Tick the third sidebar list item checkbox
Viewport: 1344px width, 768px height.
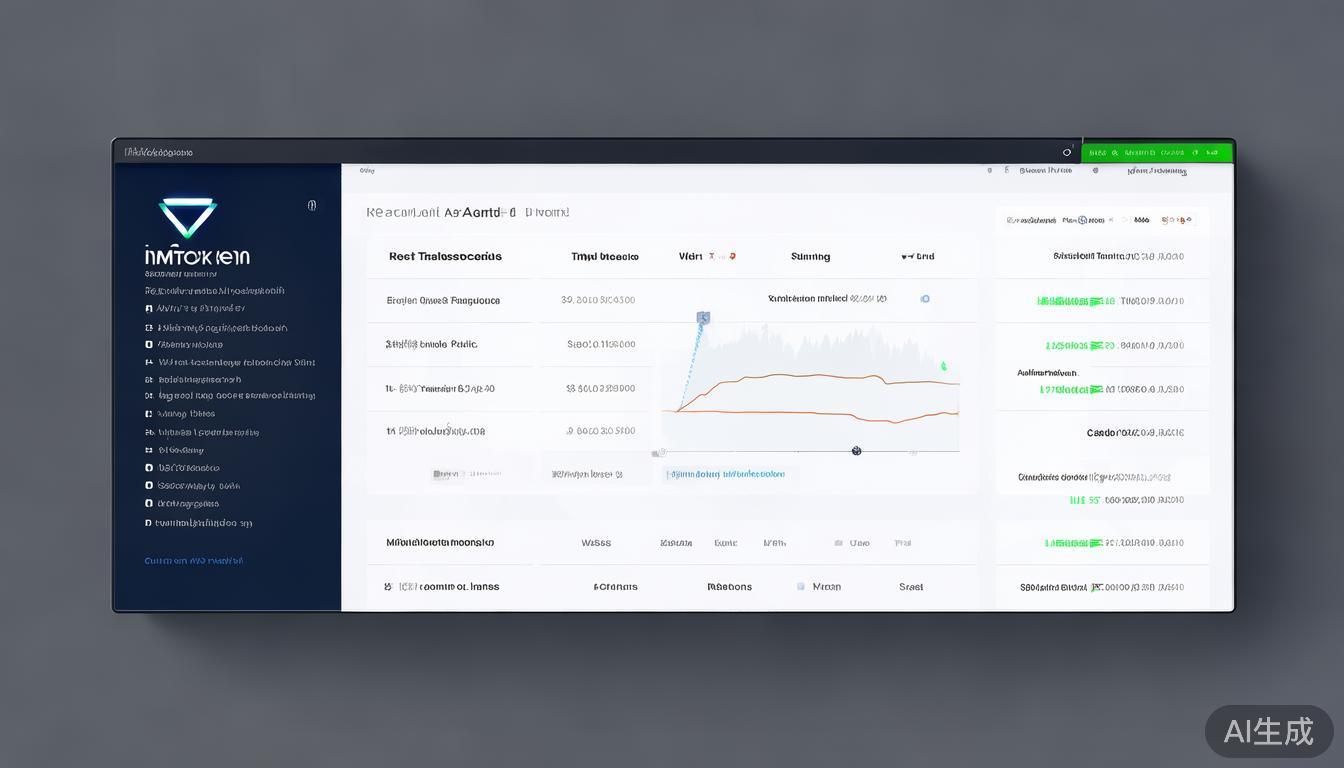point(149,344)
